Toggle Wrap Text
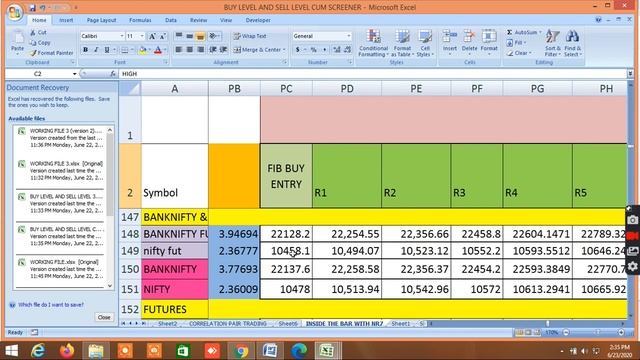This screenshot has height=360, width=640. [x=250, y=36]
